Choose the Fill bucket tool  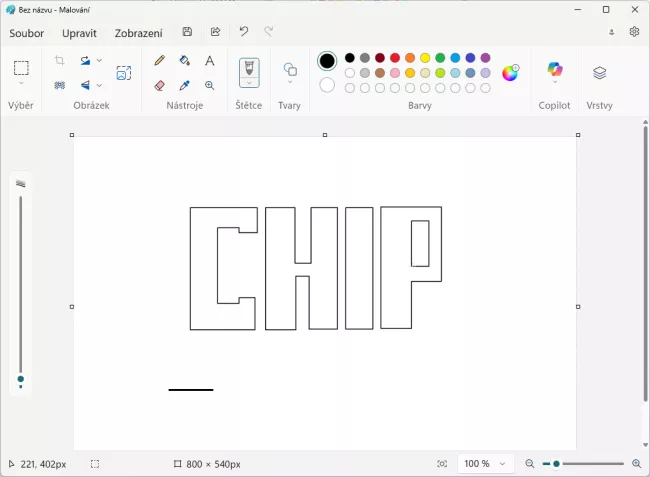[184, 61]
